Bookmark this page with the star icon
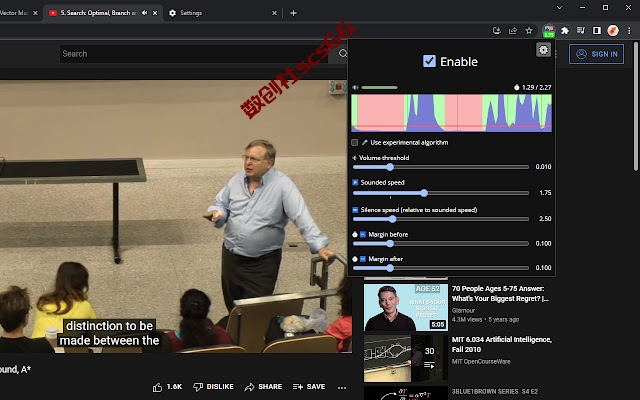This screenshot has height=400, width=640. point(529,31)
